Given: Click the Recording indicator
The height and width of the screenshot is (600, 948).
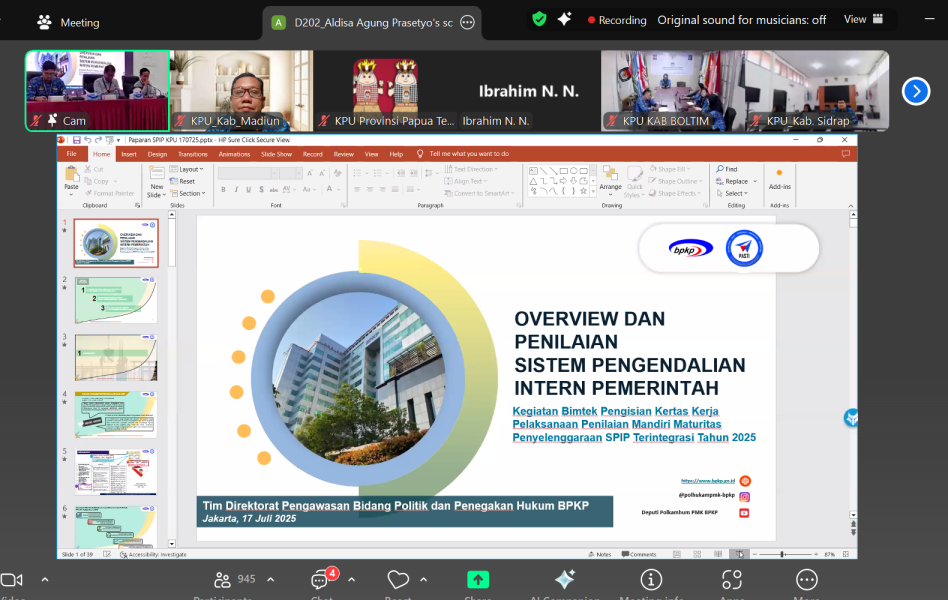Looking at the screenshot, I should click(x=617, y=20).
